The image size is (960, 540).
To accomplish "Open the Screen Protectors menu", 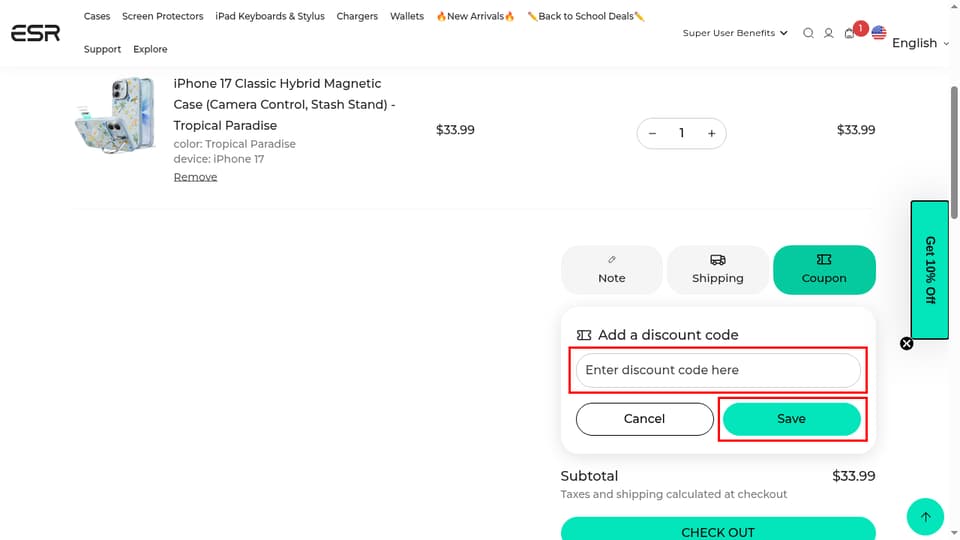I will (x=162, y=16).
